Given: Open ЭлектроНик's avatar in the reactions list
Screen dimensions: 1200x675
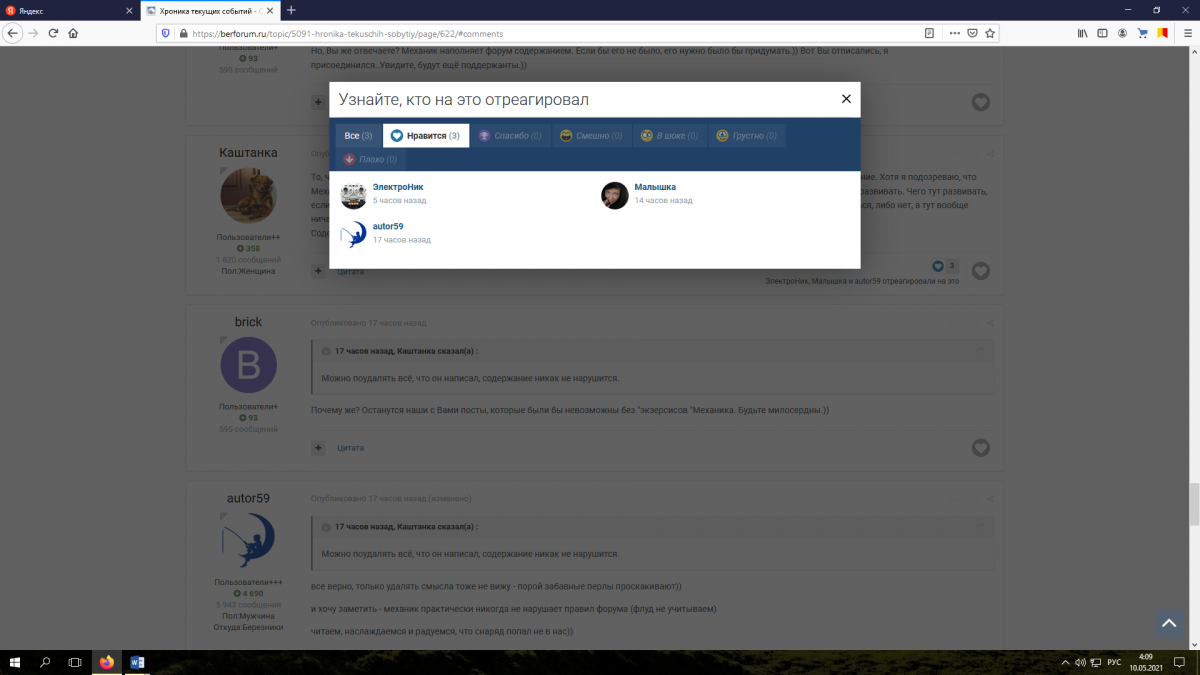Looking at the screenshot, I should tap(353, 196).
